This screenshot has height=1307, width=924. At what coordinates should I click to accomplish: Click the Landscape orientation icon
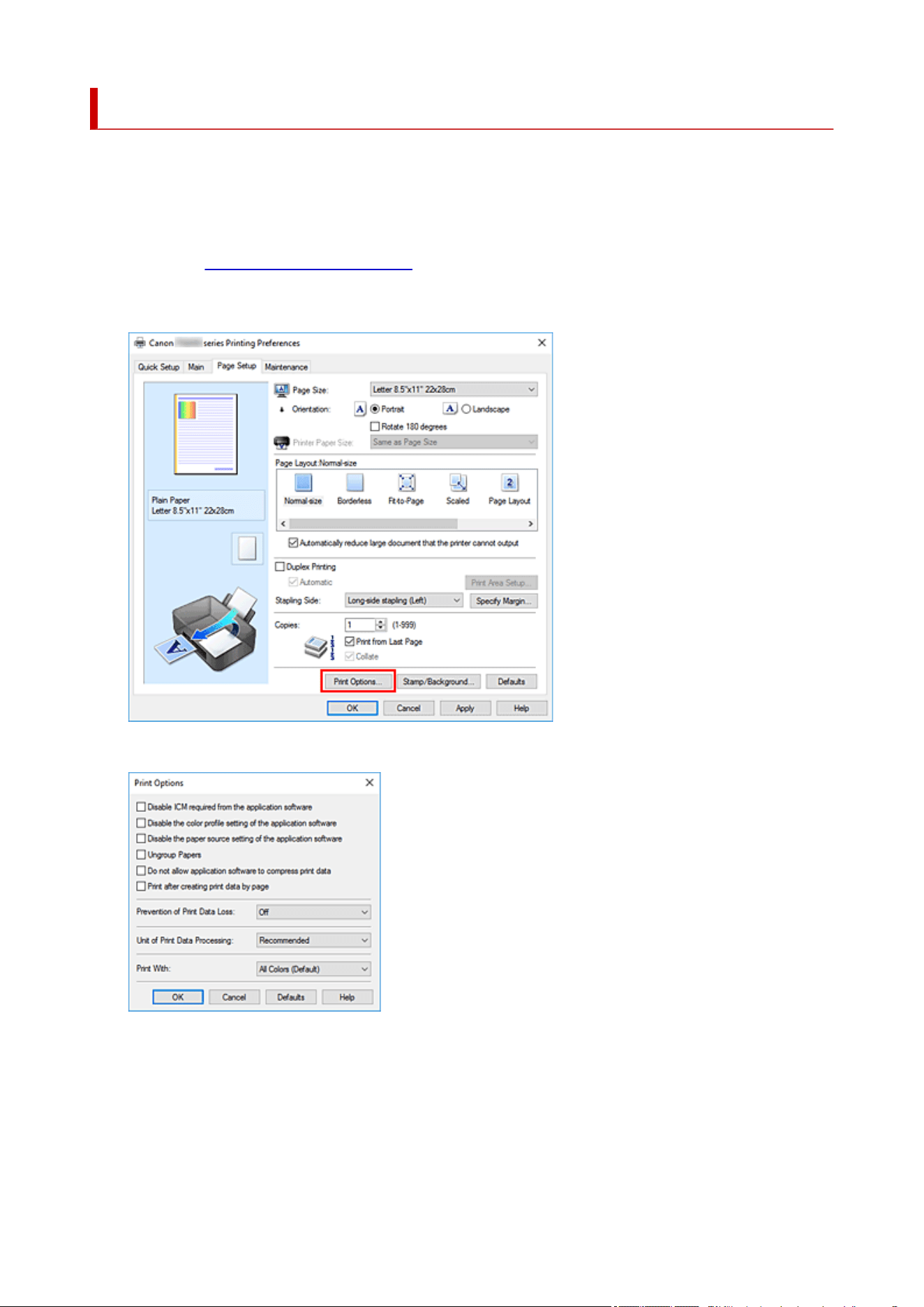[450, 409]
